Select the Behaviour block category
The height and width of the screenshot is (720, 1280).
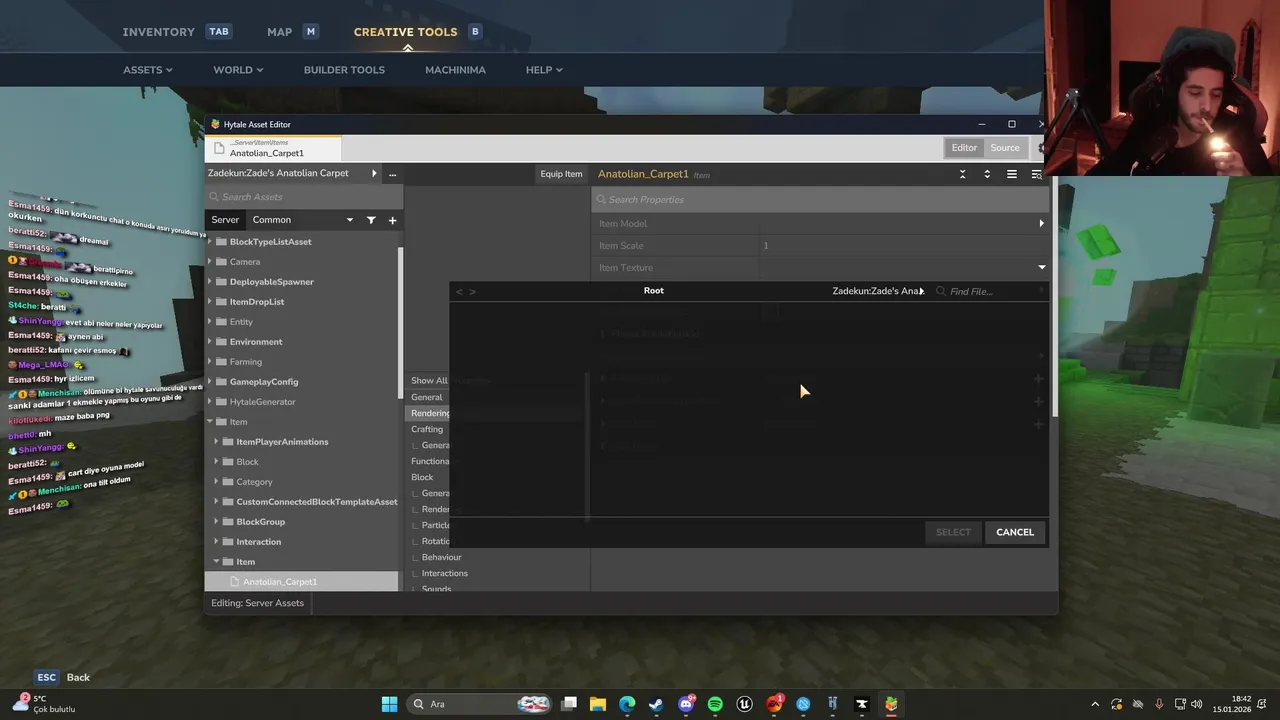tap(442, 557)
